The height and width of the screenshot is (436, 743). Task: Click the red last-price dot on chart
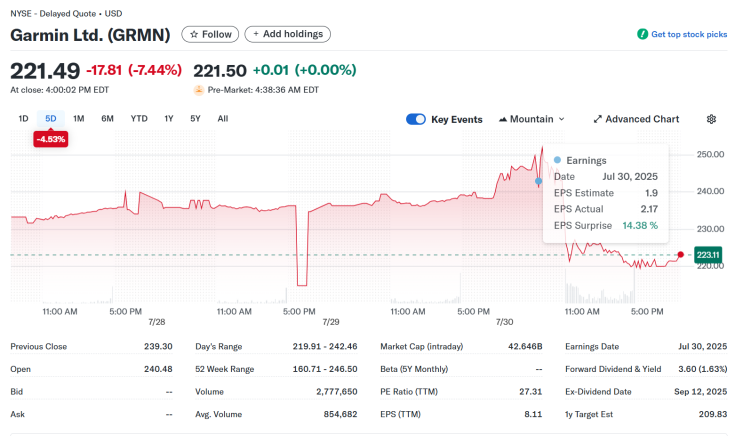click(681, 255)
